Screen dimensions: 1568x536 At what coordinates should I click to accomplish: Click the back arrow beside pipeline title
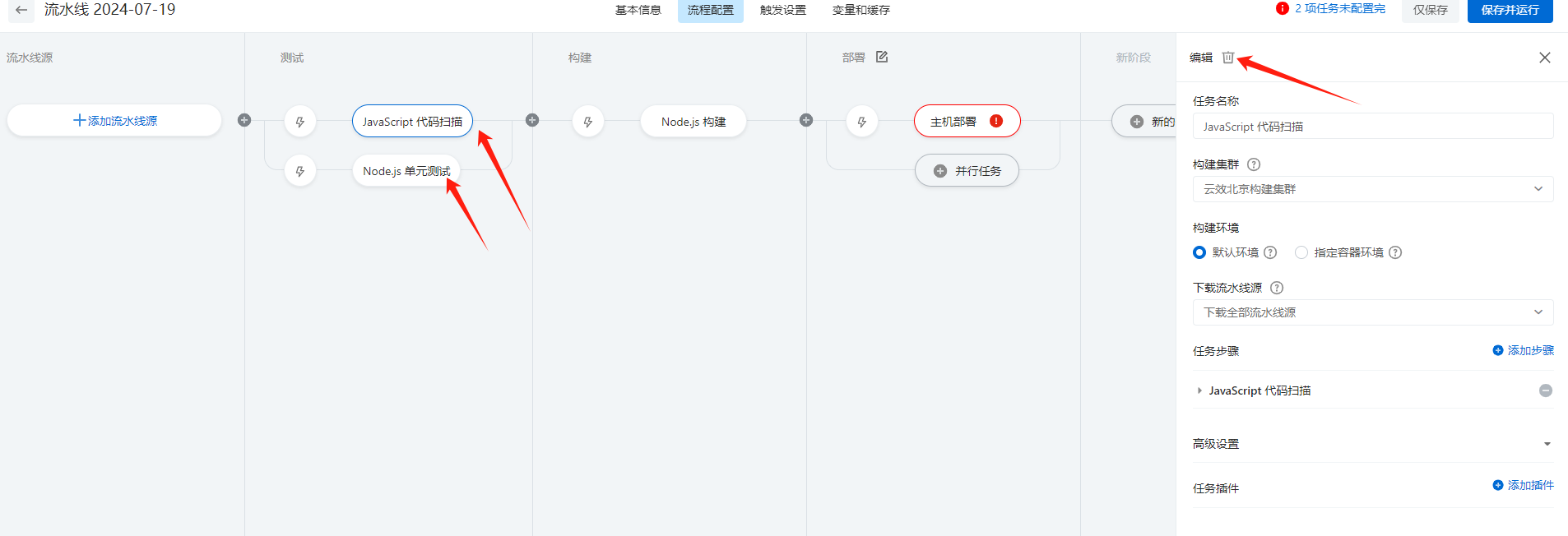click(x=21, y=10)
